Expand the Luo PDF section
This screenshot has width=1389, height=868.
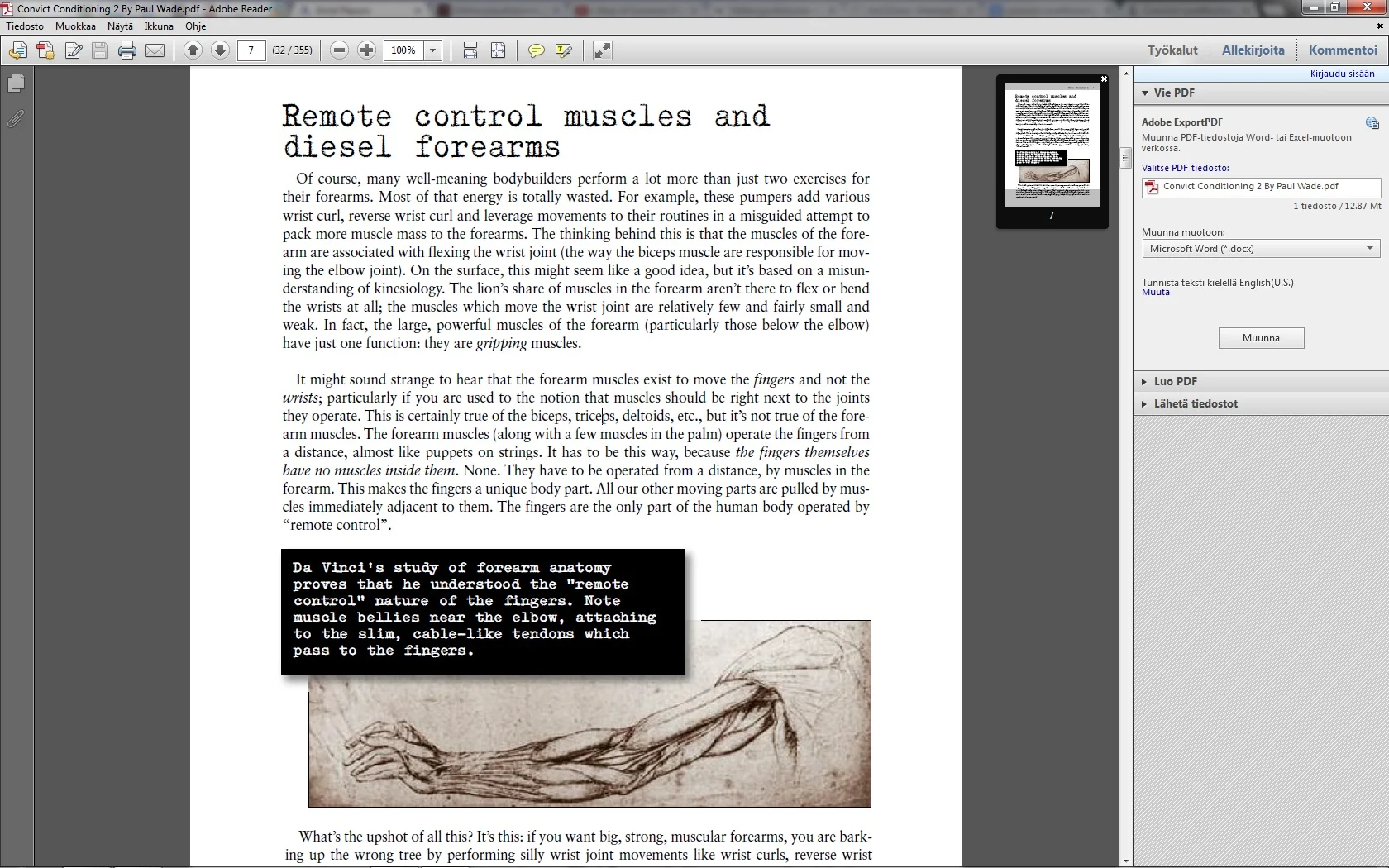point(1175,381)
